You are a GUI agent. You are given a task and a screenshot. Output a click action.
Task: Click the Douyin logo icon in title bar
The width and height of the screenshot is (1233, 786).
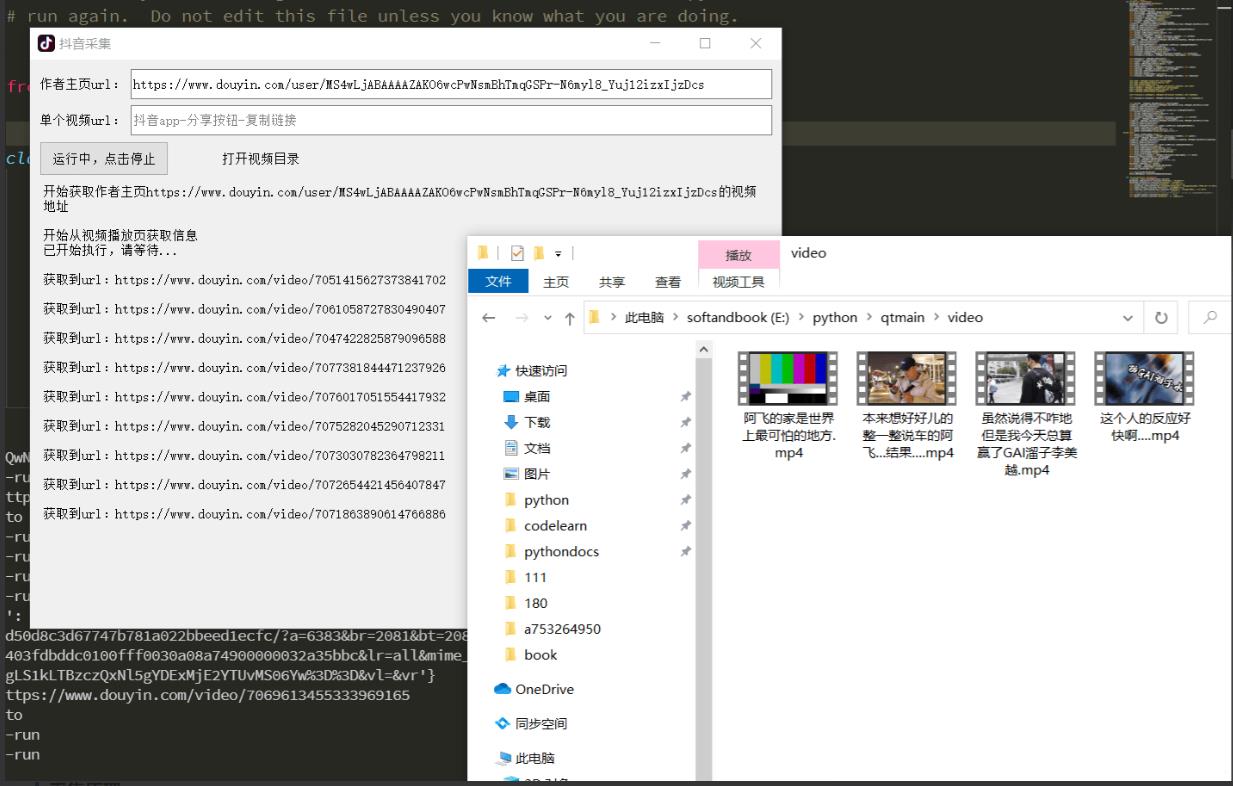click(46, 43)
